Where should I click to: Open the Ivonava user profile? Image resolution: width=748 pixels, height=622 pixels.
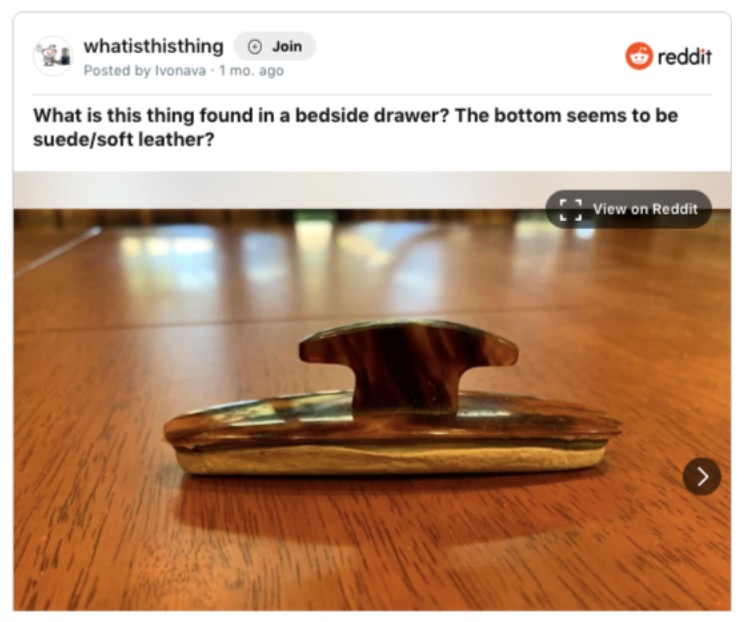click(180, 71)
